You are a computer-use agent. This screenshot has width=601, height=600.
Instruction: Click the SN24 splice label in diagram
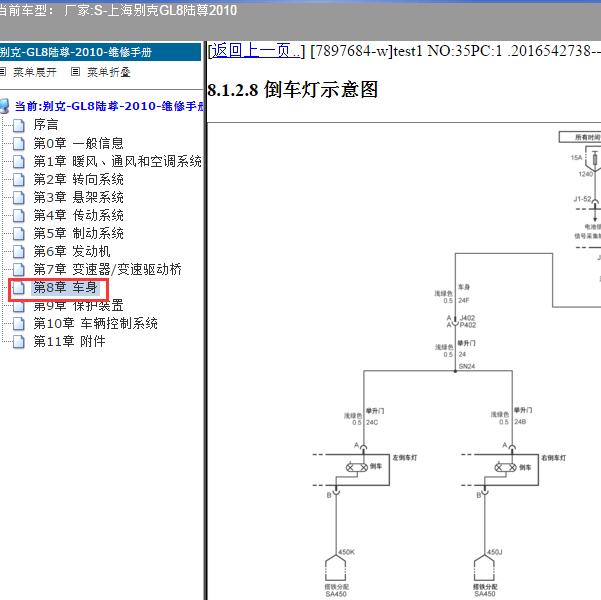point(467,366)
